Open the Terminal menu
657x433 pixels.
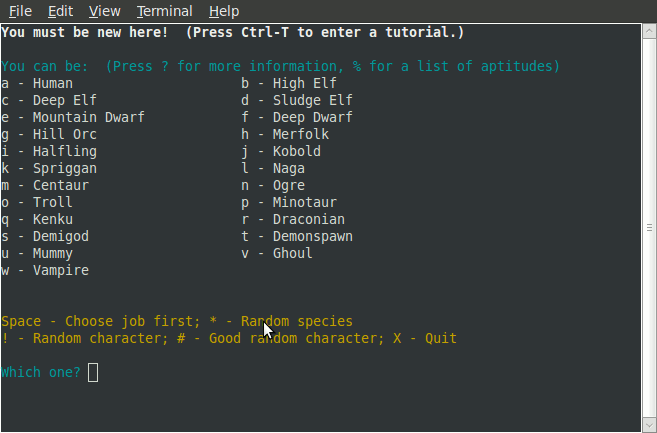(164, 11)
